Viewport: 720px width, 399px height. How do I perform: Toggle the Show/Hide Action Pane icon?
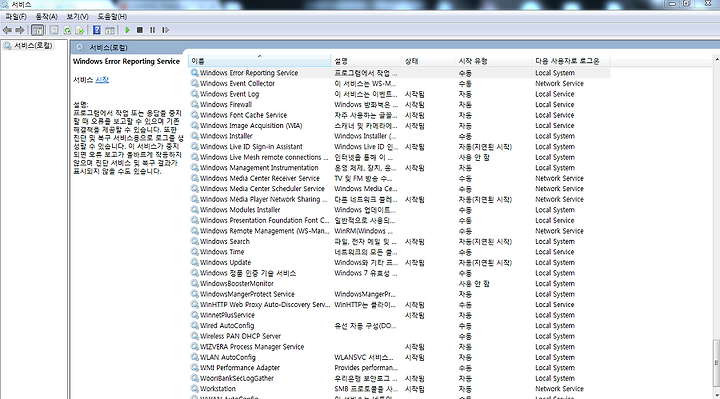110,30
